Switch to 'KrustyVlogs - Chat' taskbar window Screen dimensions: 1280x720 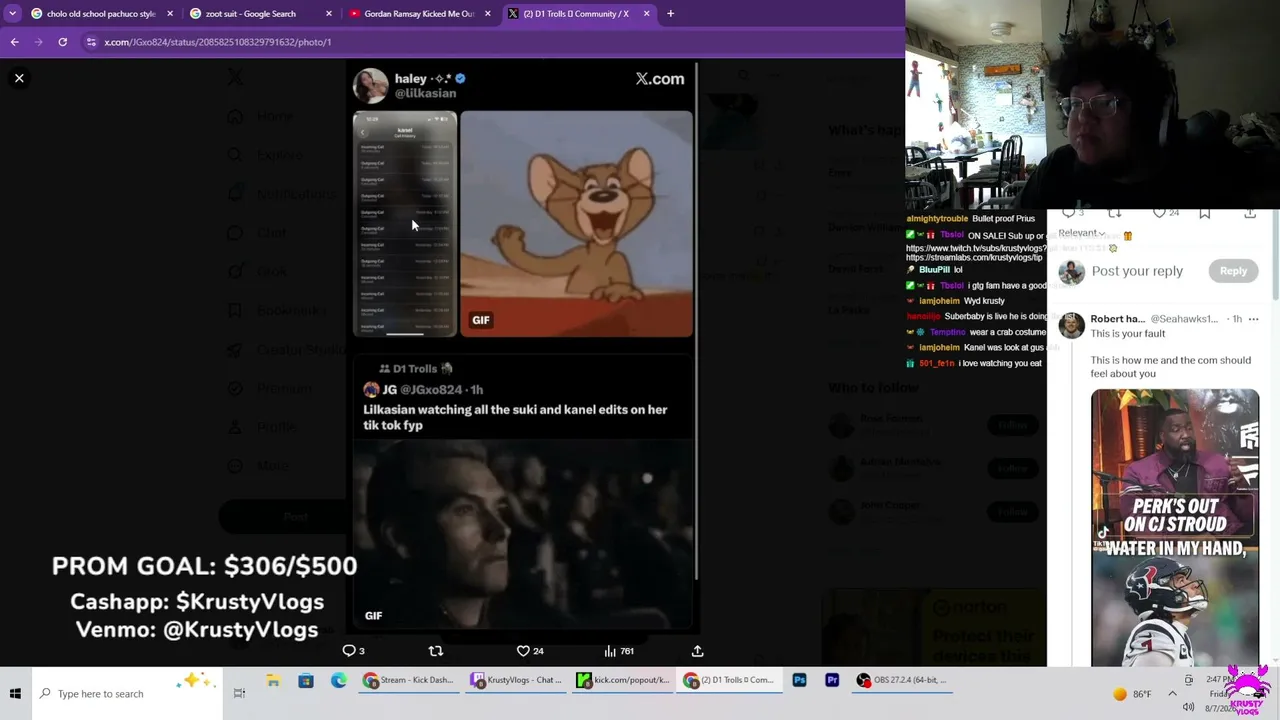pos(517,681)
